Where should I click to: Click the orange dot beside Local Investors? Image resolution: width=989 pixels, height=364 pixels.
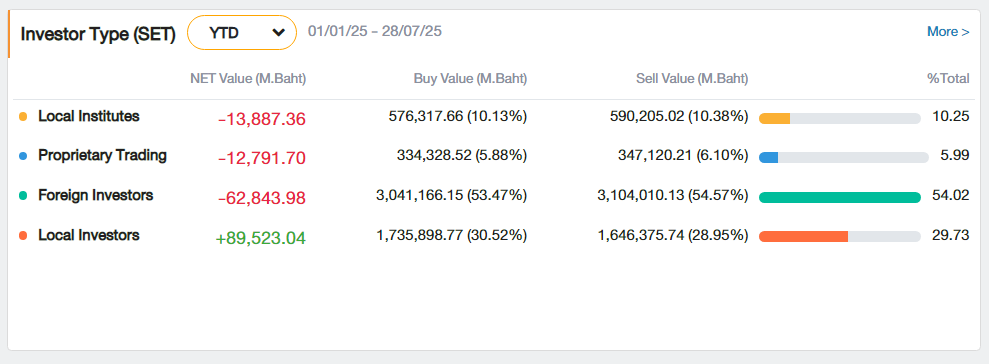pos(23,235)
